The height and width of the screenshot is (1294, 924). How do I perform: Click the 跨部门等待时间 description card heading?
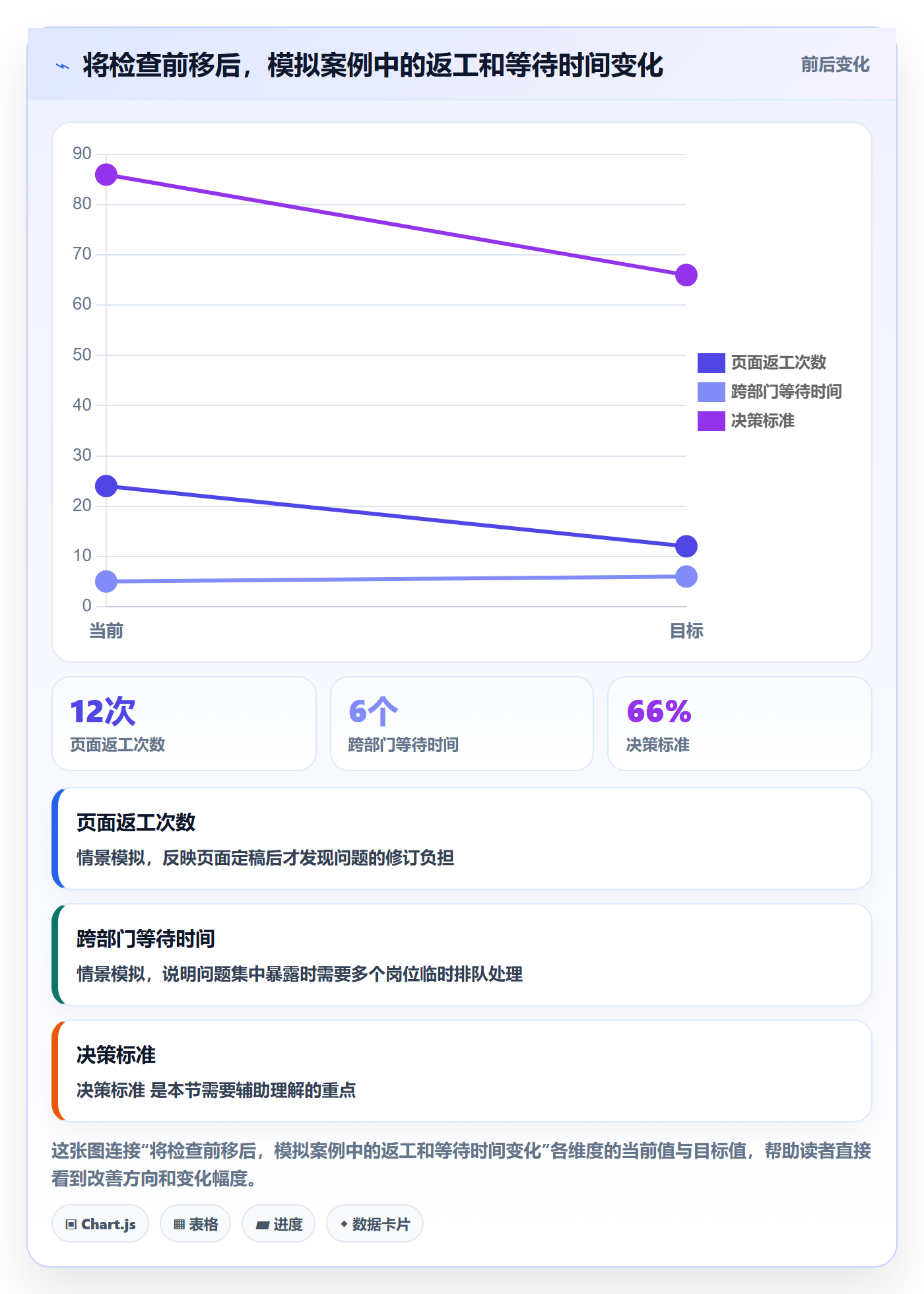[x=146, y=939]
